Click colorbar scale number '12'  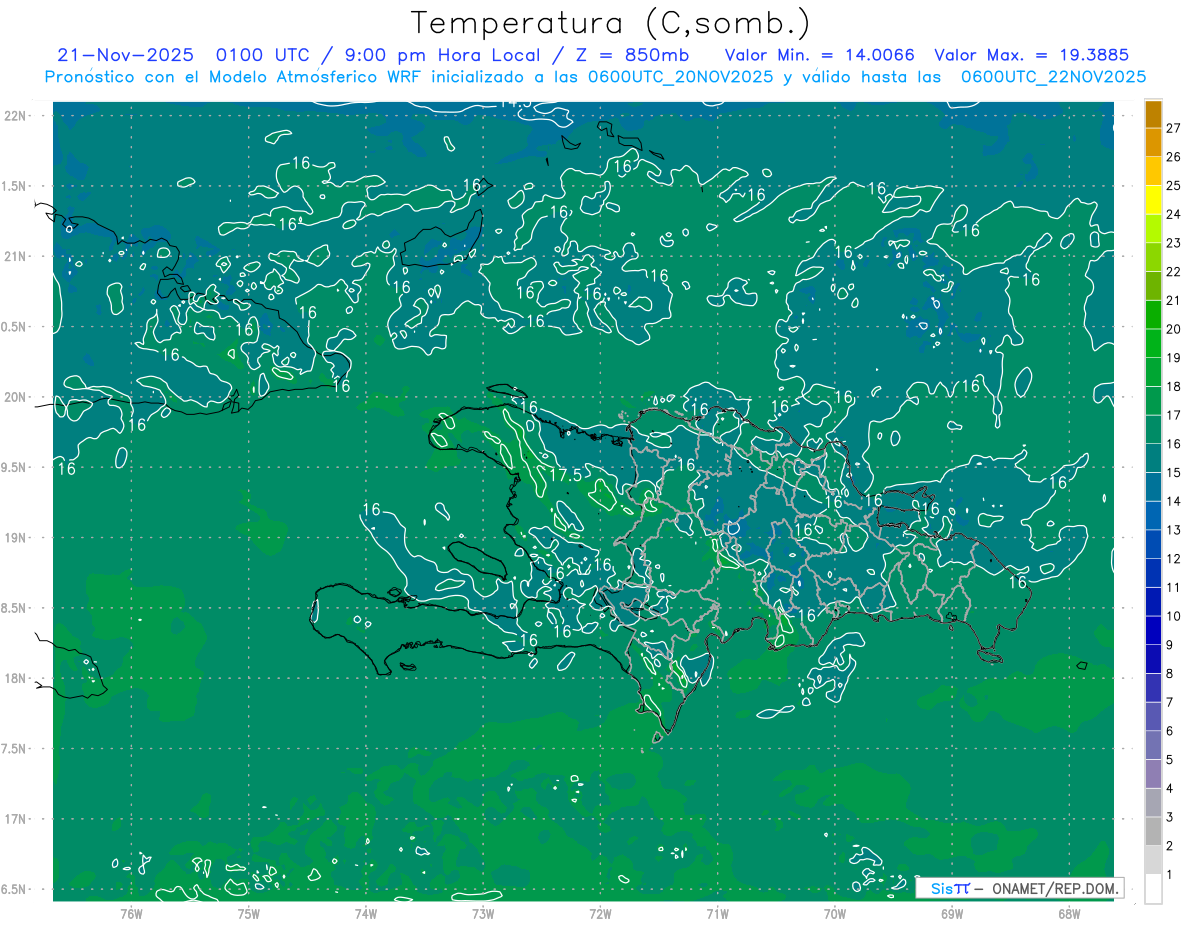point(1174,559)
